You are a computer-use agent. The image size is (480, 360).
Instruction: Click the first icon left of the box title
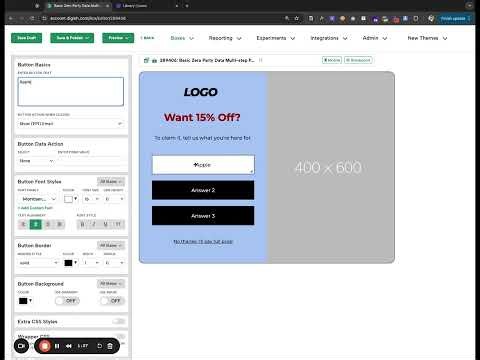click(146, 60)
